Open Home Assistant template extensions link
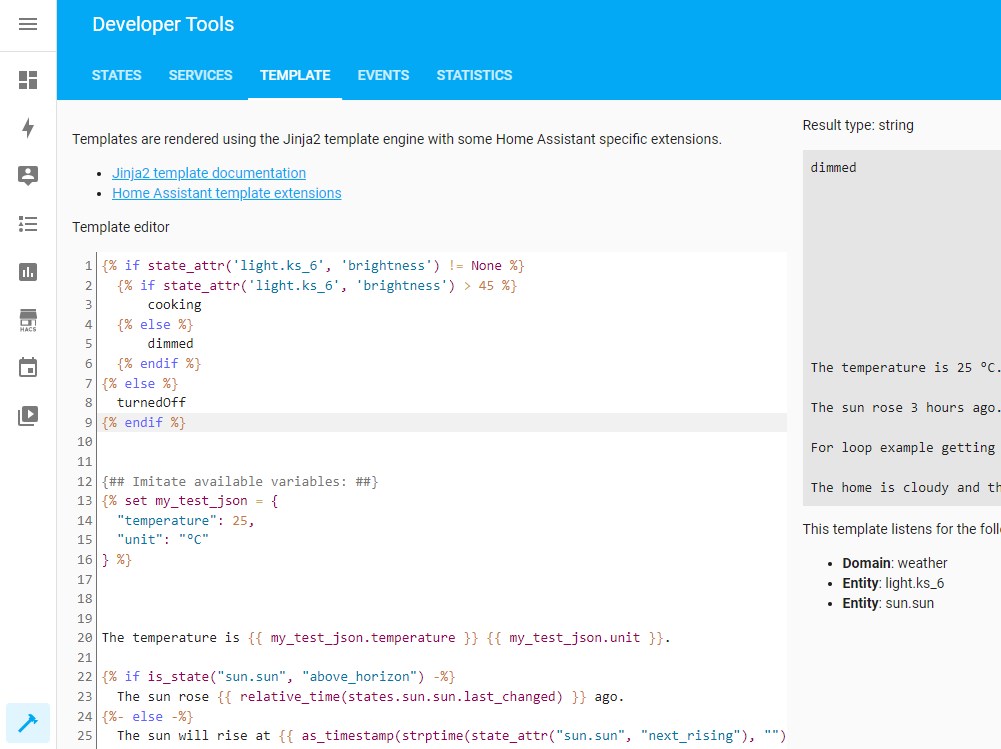Screen dimensions: 1001x749 [x=227, y=193]
